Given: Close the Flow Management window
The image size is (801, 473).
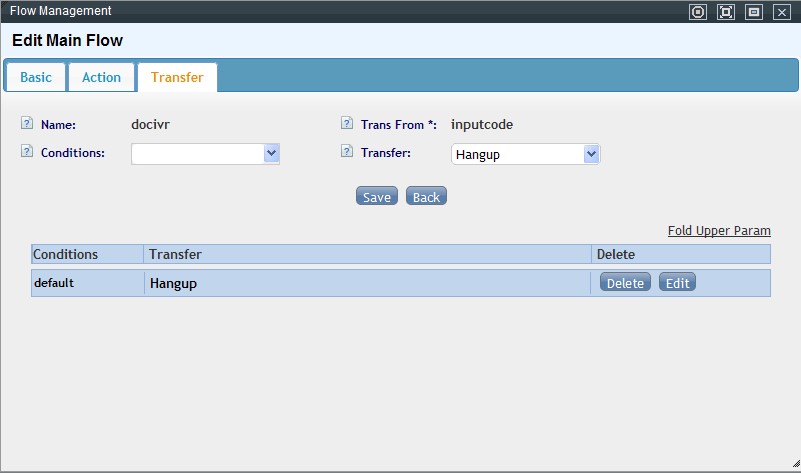Looking at the screenshot, I should click(x=782, y=12).
